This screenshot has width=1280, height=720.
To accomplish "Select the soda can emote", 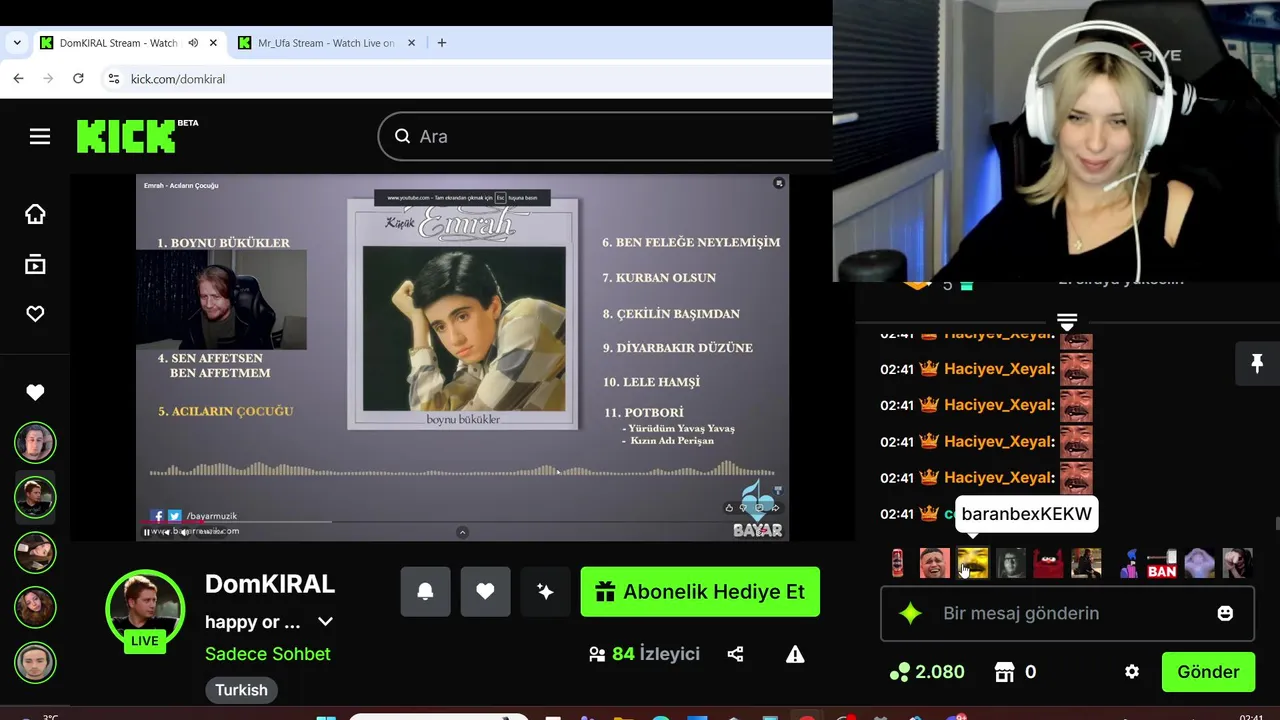I will (x=898, y=563).
